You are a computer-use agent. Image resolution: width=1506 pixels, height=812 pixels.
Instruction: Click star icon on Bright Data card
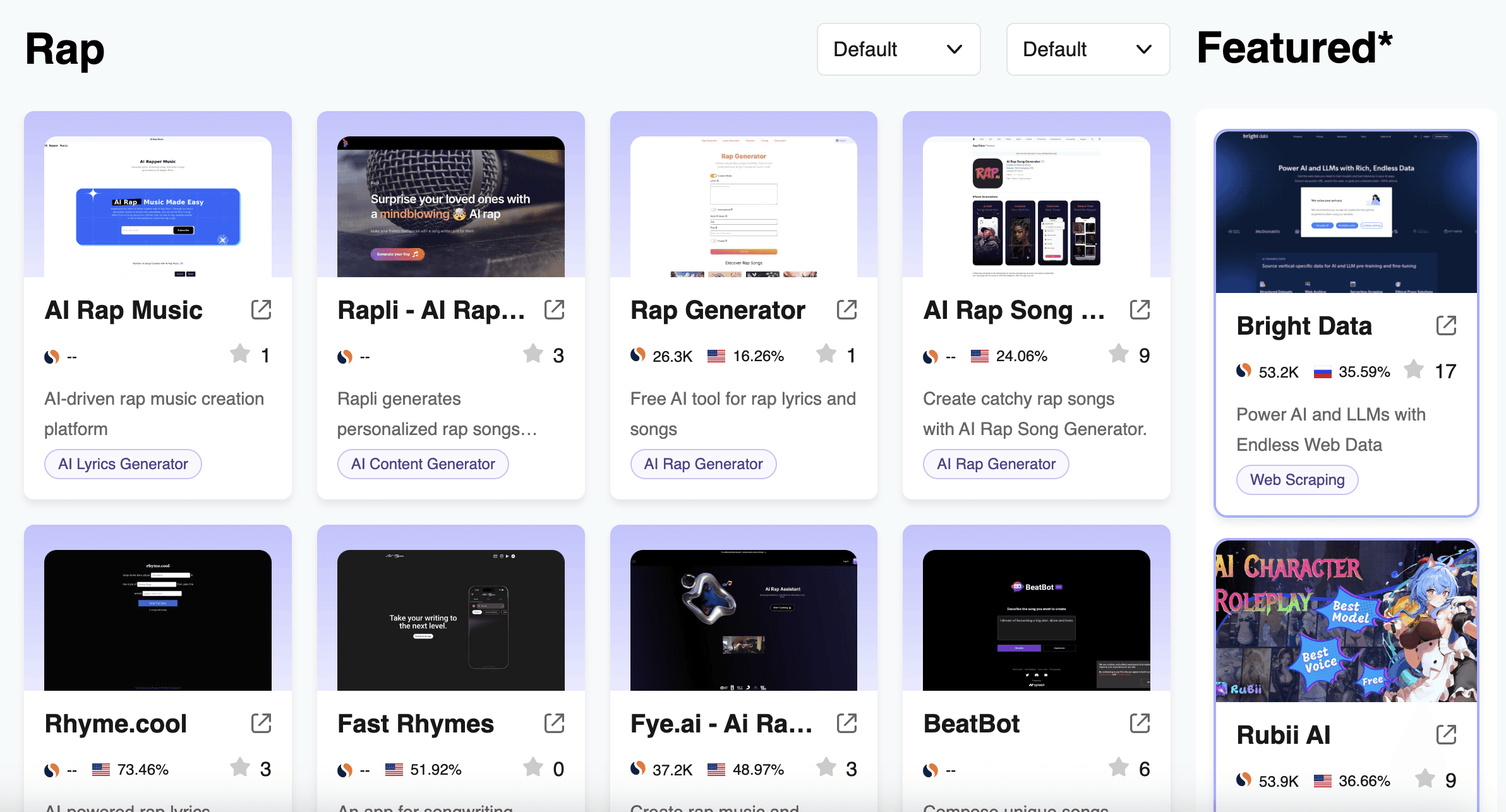click(x=1414, y=369)
